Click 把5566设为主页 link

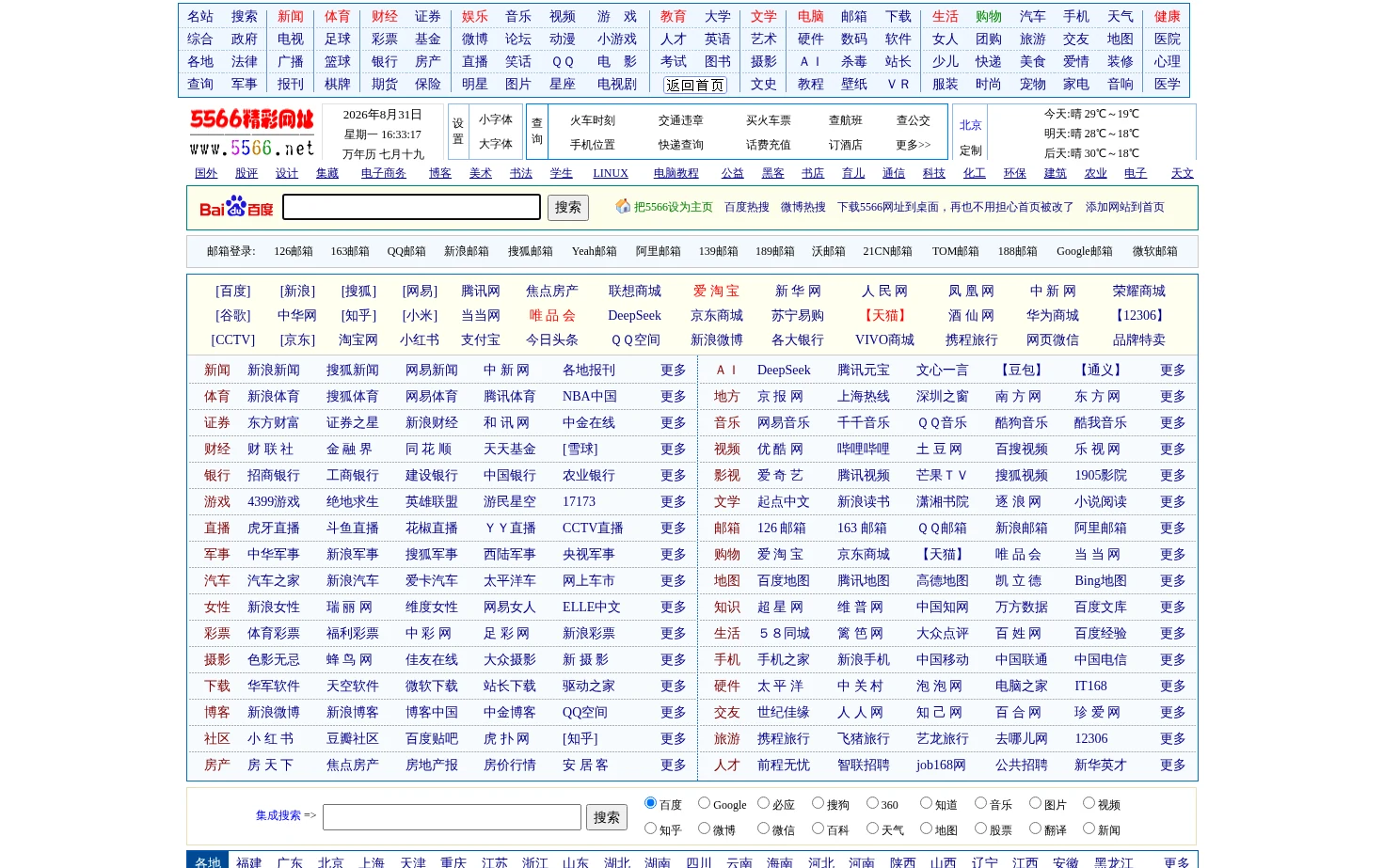click(x=674, y=207)
